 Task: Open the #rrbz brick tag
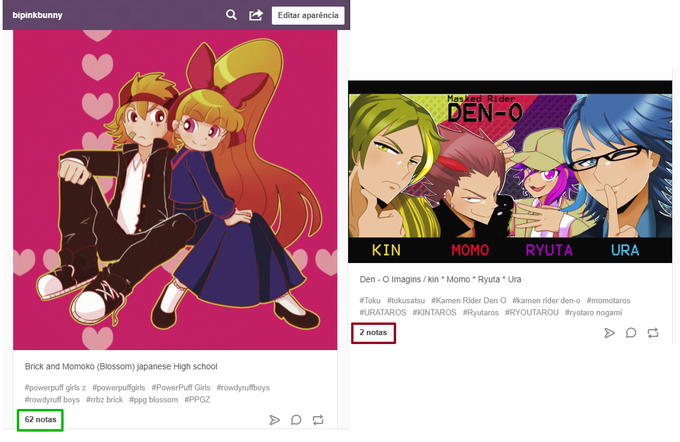(x=105, y=399)
